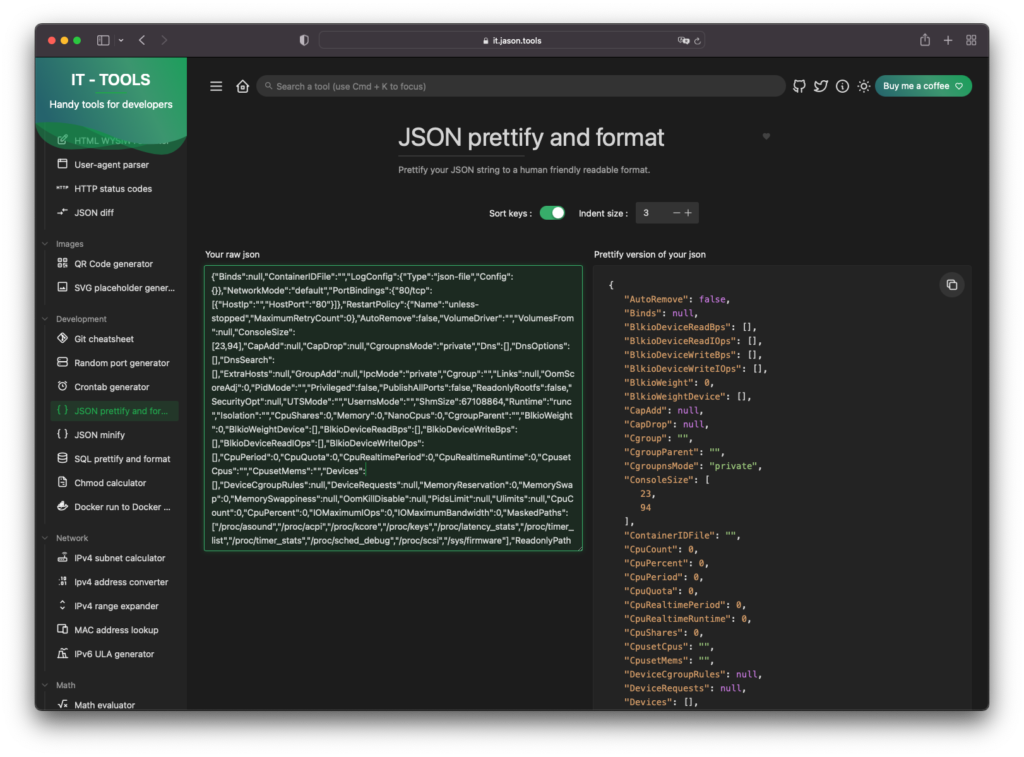The width and height of the screenshot is (1024, 757).
Task: Click the QR Code generator icon
Action: pos(62,263)
